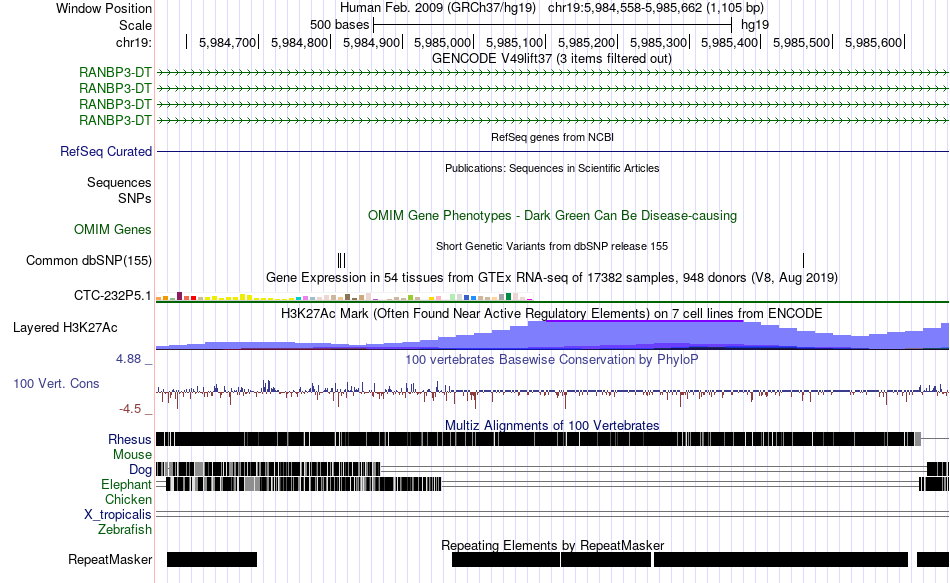Click the Dog alignment block on the left
950x583 pixels.
tap(268, 469)
